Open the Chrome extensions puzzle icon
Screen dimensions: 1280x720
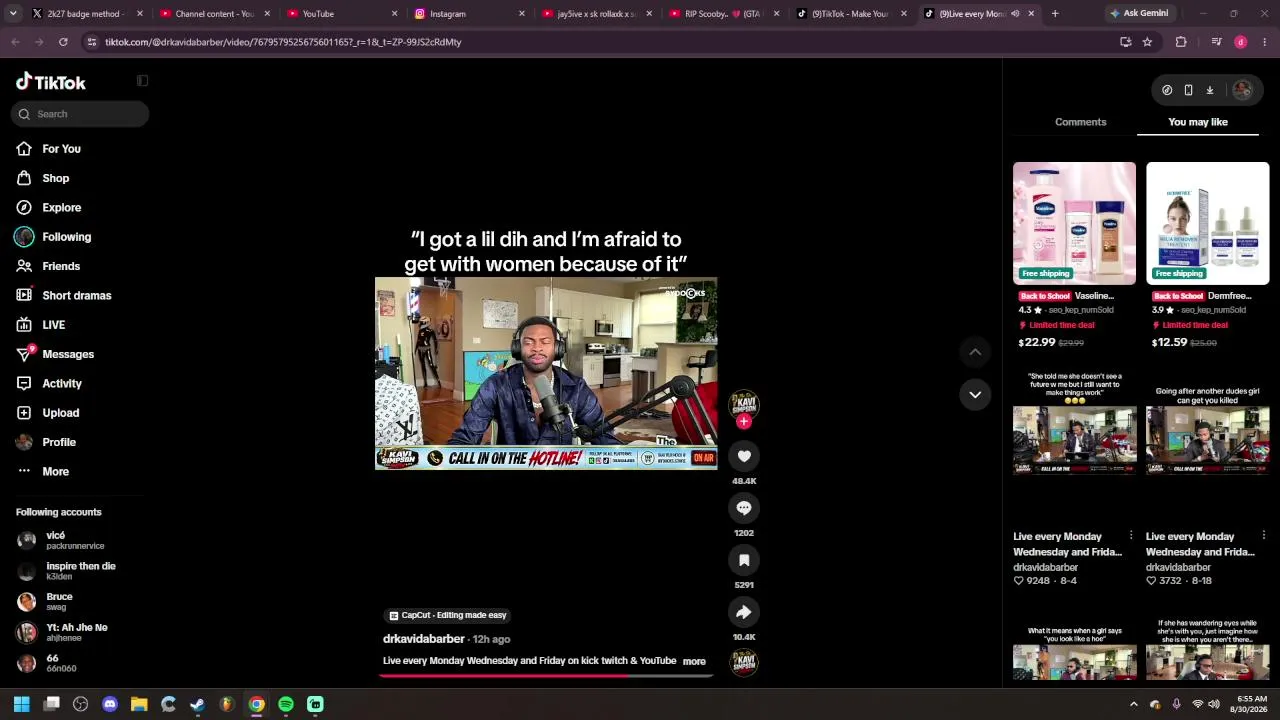click(1181, 42)
